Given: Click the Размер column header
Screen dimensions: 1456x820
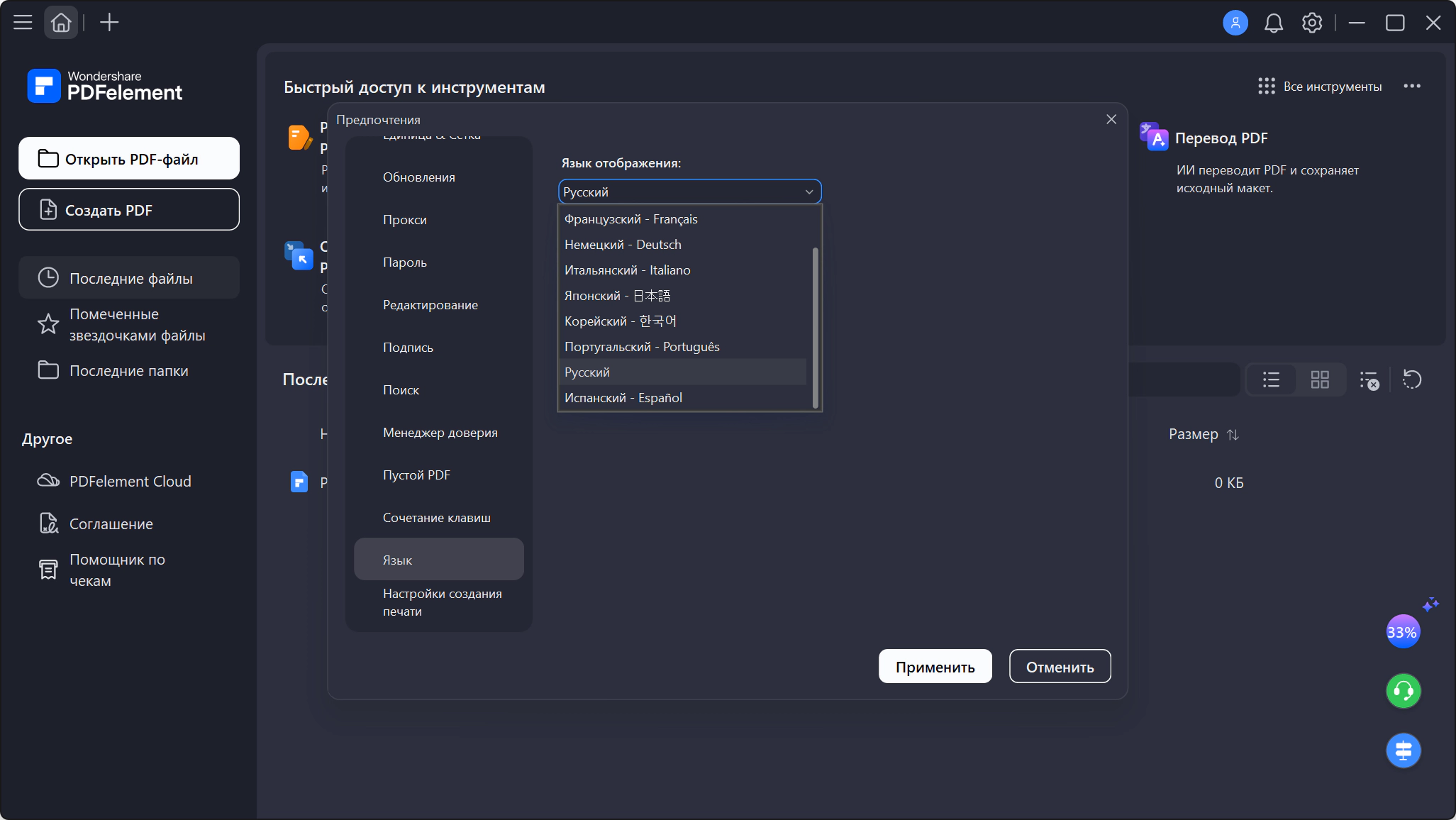Looking at the screenshot, I should click(x=1193, y=434).
